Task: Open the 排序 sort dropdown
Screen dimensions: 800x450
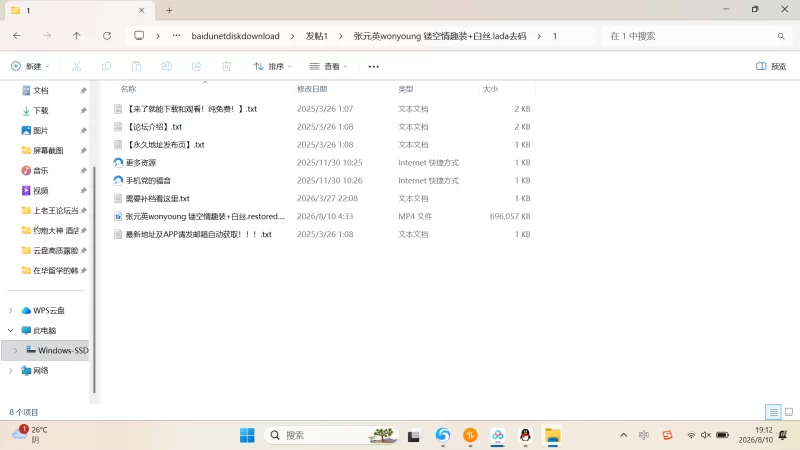Action: 273,66
